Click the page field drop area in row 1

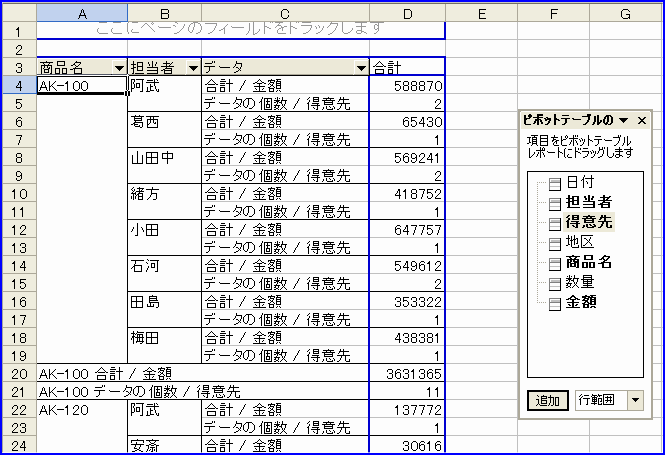240,31
